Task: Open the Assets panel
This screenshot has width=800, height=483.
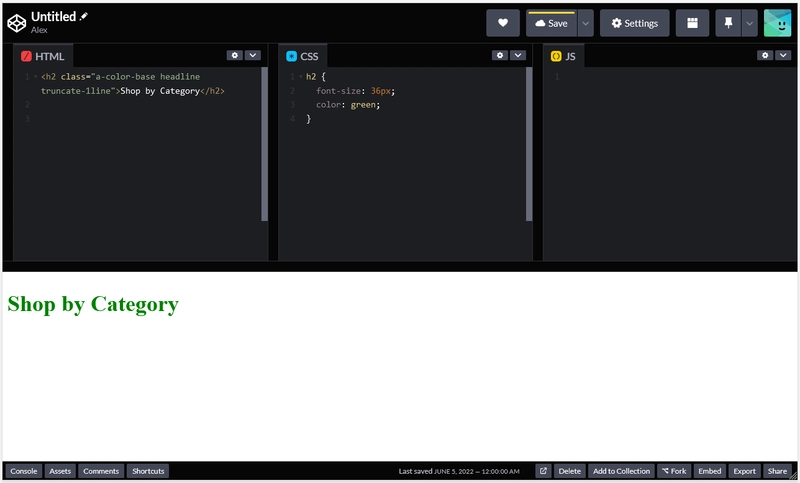Action: [x=60, y=471]
